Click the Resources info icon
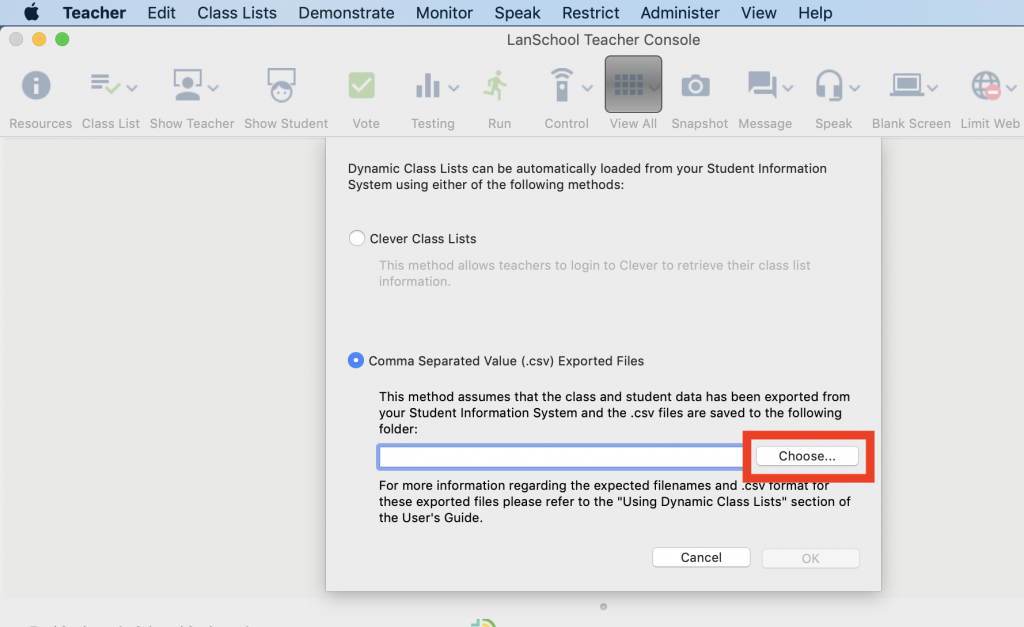This screenshot has height=627, width=1024. (36, 87)
